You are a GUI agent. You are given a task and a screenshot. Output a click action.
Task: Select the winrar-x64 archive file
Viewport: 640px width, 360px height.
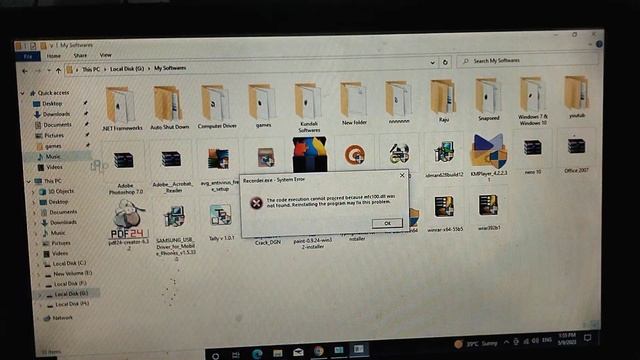pos(445,213)
